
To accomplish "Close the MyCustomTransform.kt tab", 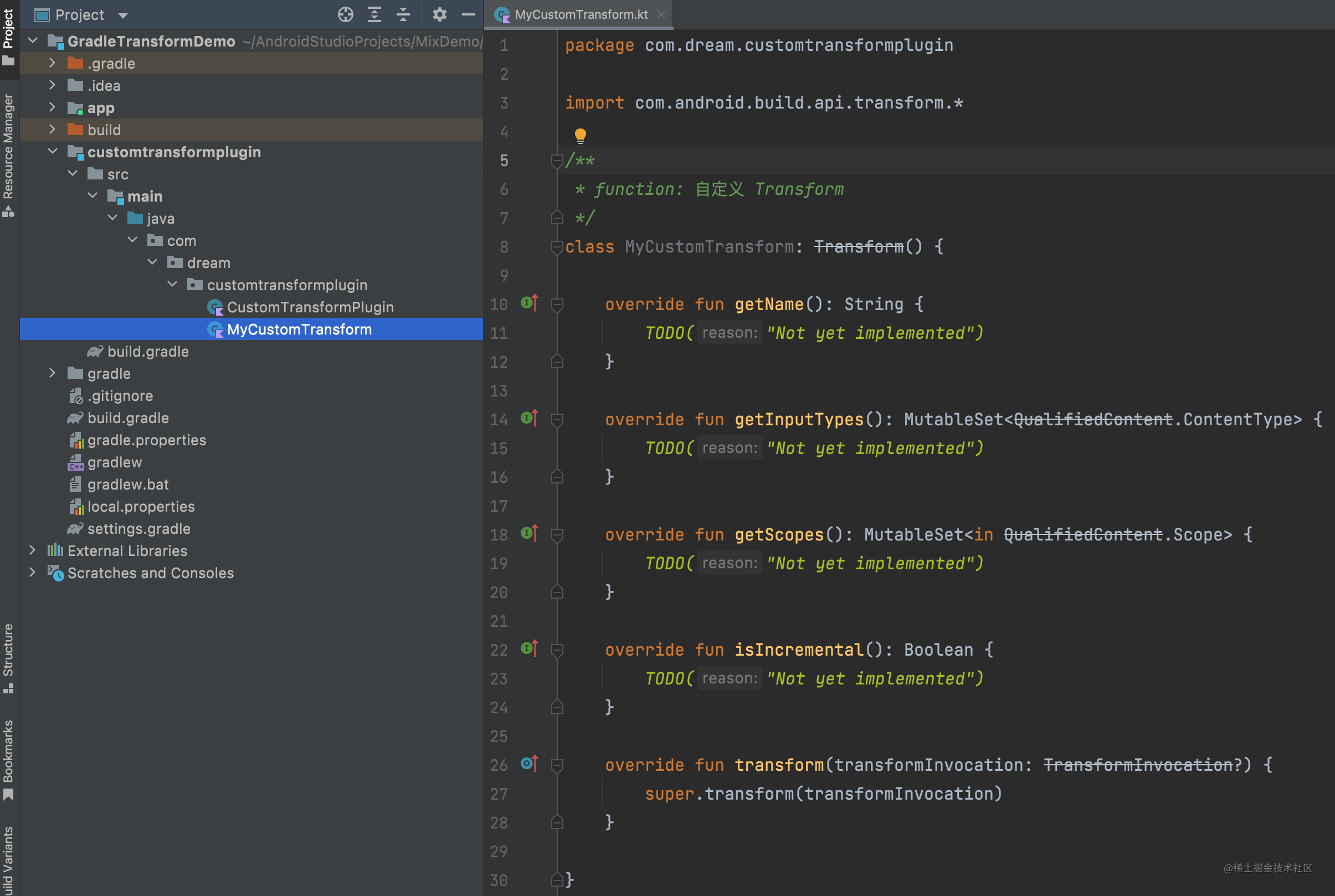I will click(661, 14).
